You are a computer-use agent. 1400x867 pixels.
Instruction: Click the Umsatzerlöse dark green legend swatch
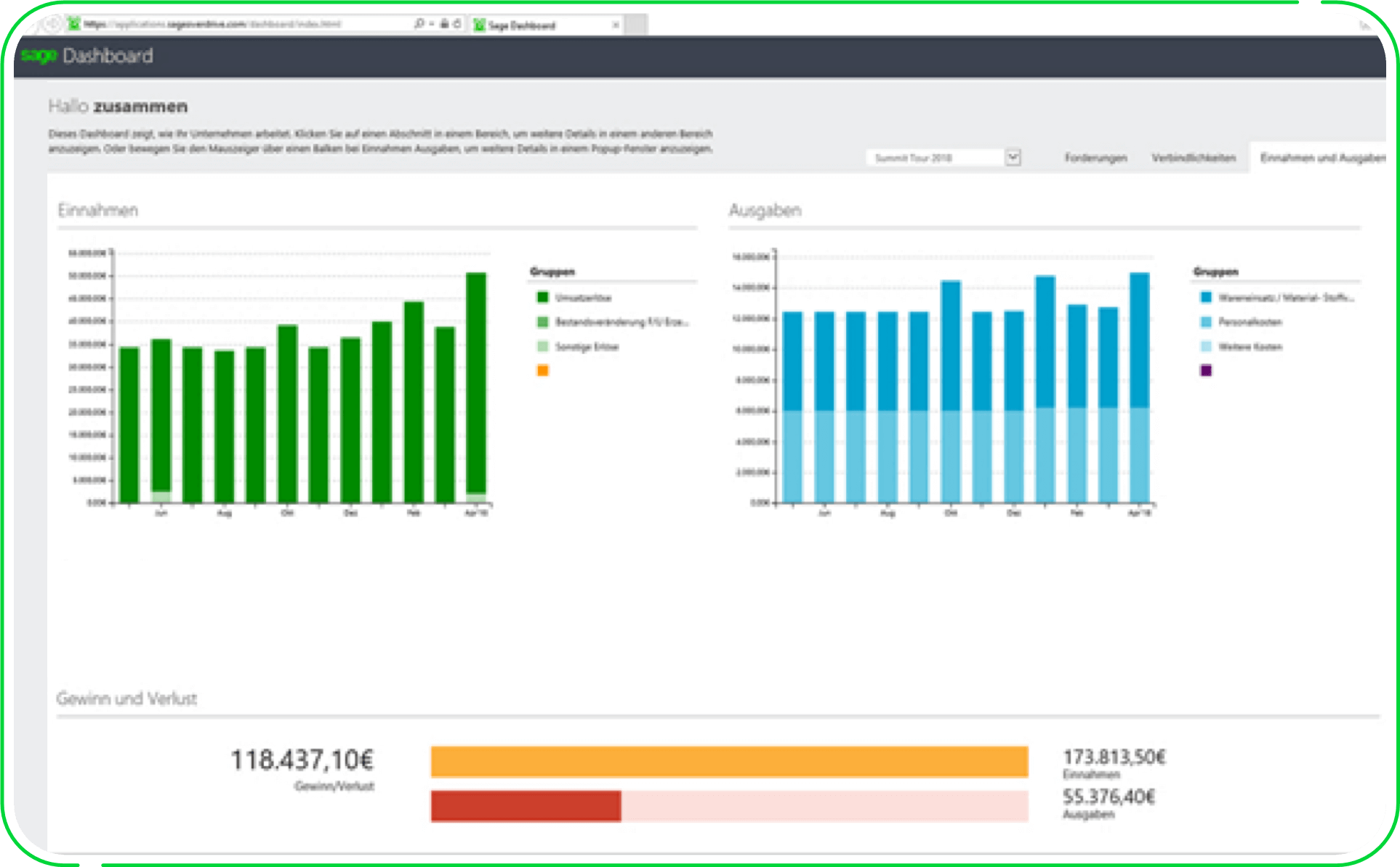tap(542, 297)
